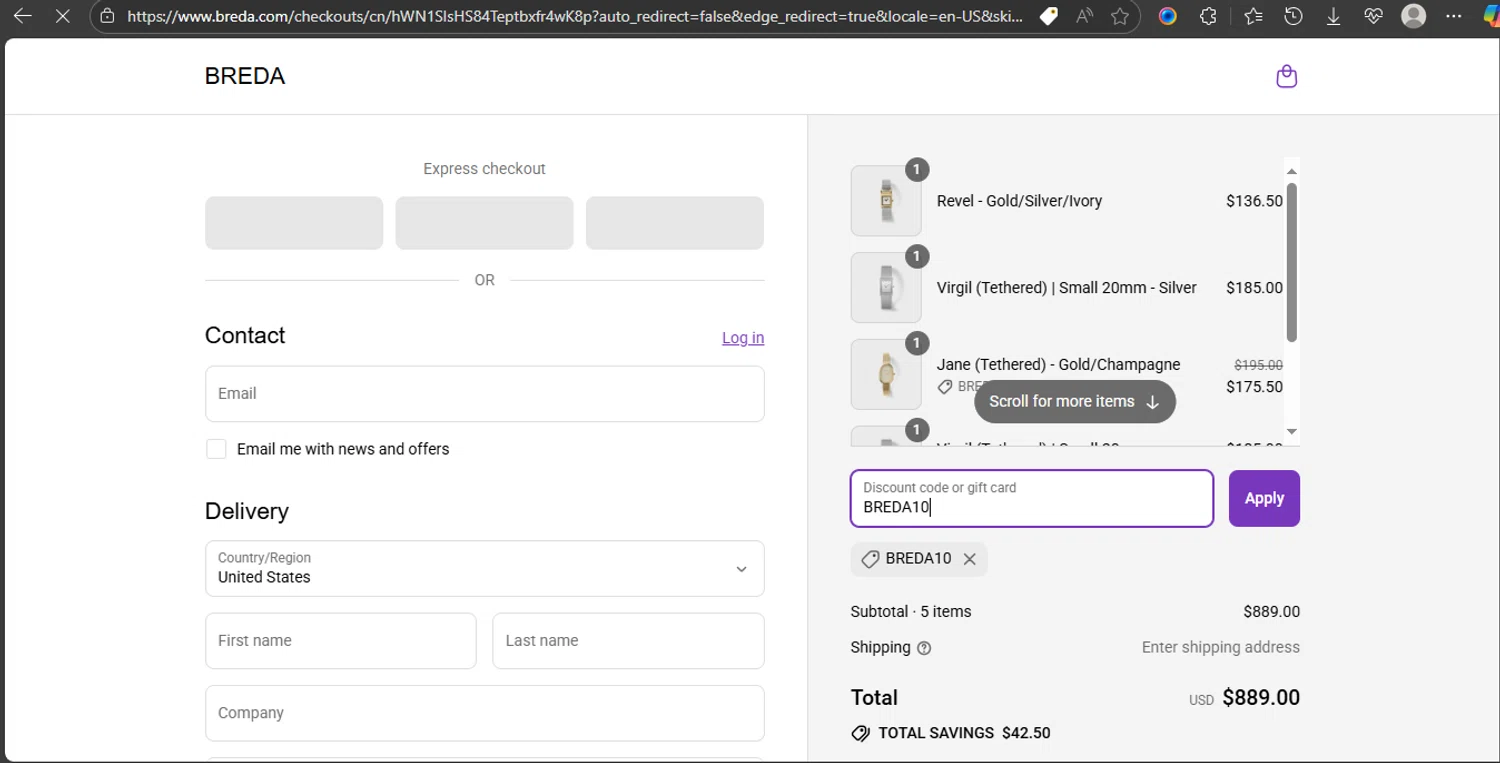Viewport: 1500px width, 763px height.
Task: Focus the First name field
Action: [x=340, y=641]
